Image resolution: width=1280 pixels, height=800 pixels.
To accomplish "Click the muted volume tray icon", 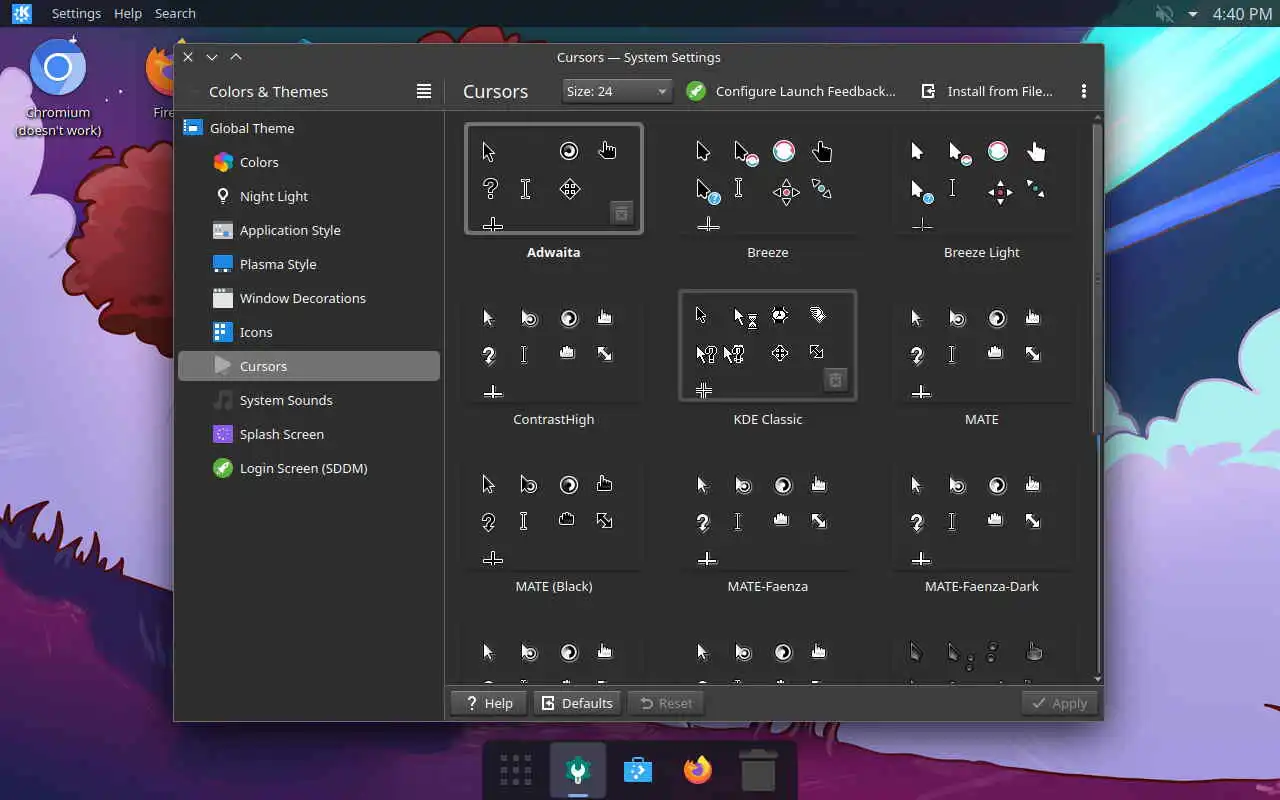I will 1164,14.
